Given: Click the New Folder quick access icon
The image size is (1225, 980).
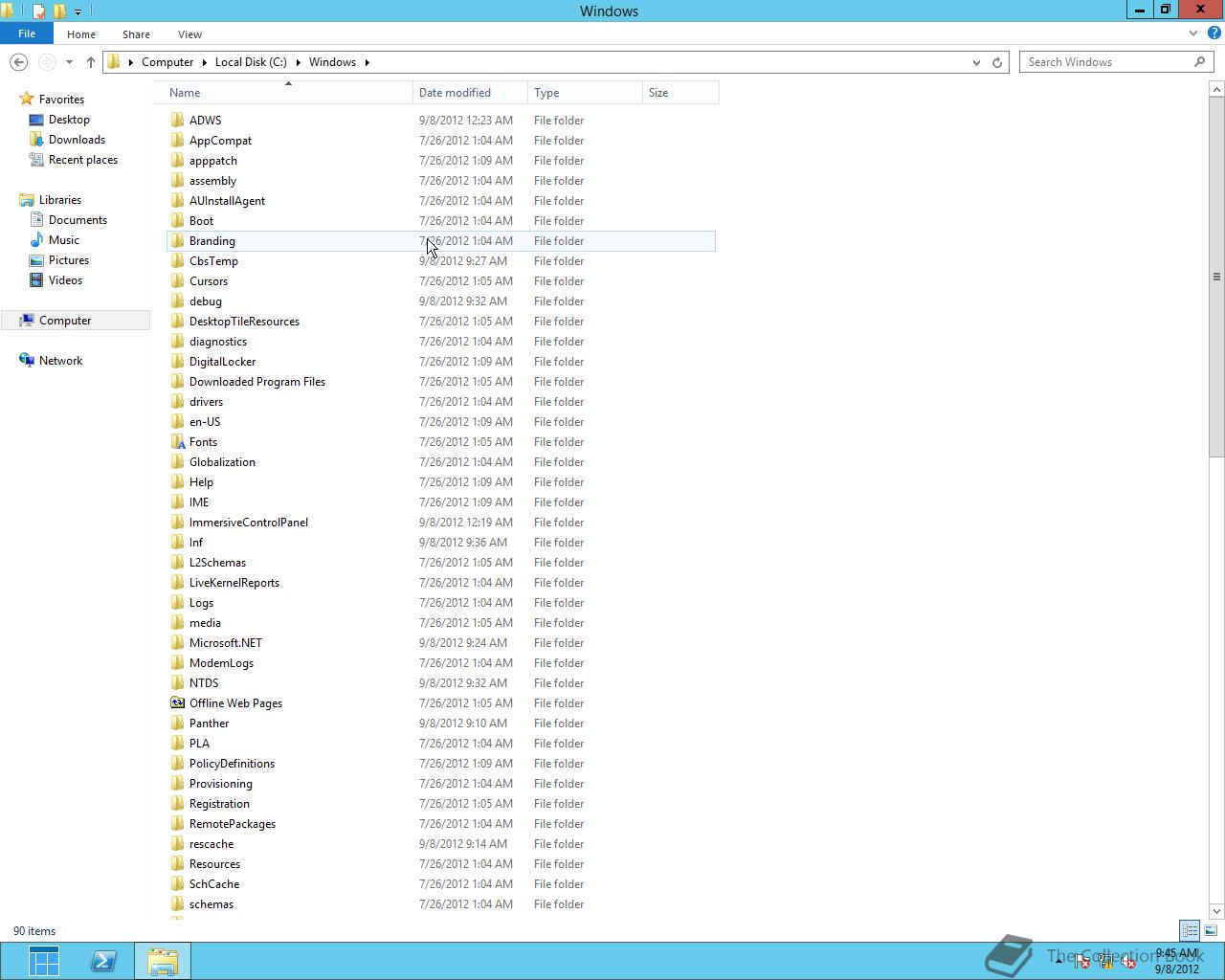Looking at the screenshot, I should coord(59,11).
